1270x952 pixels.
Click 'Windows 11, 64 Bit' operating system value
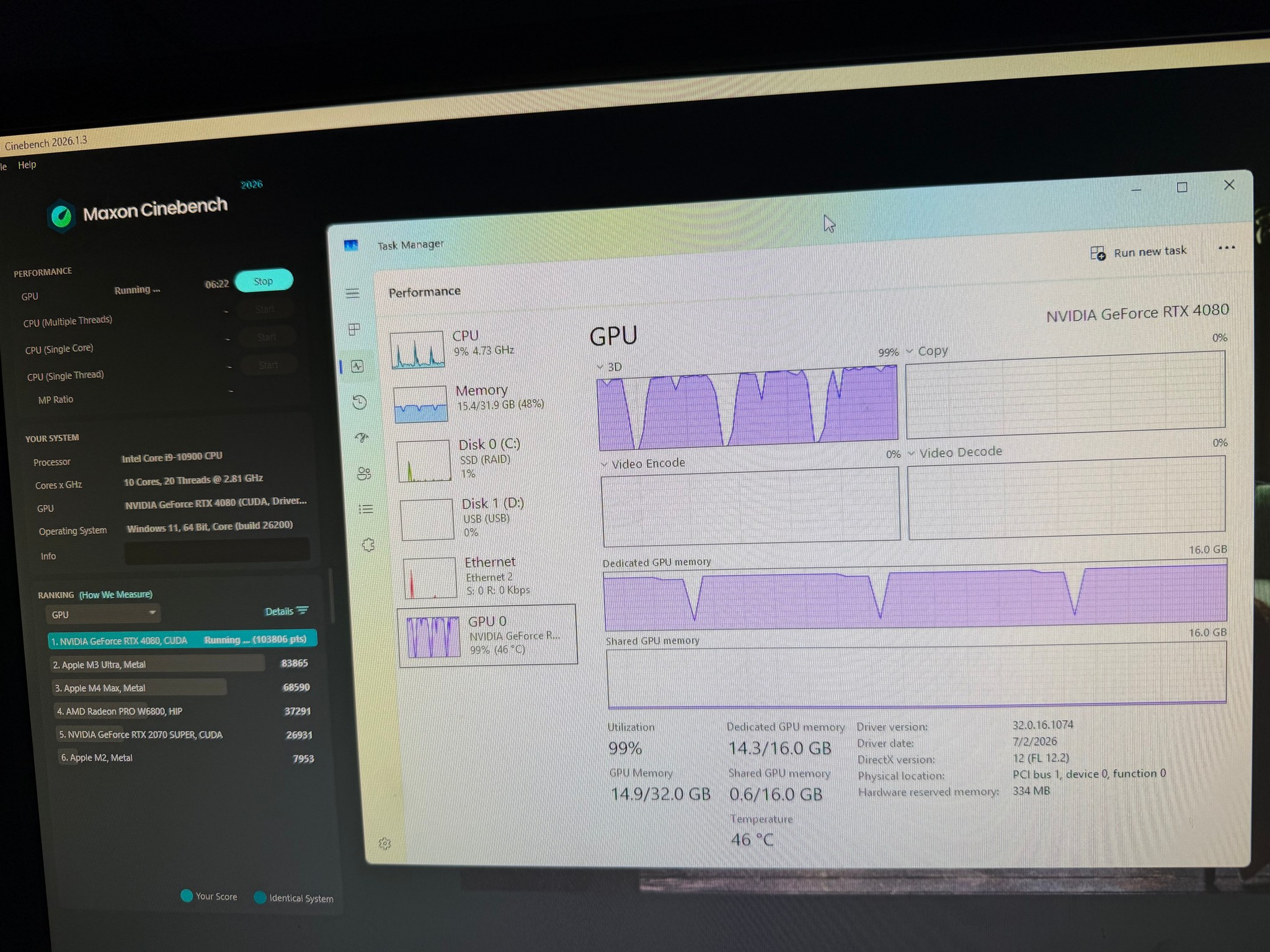click(x=210, y=527)
